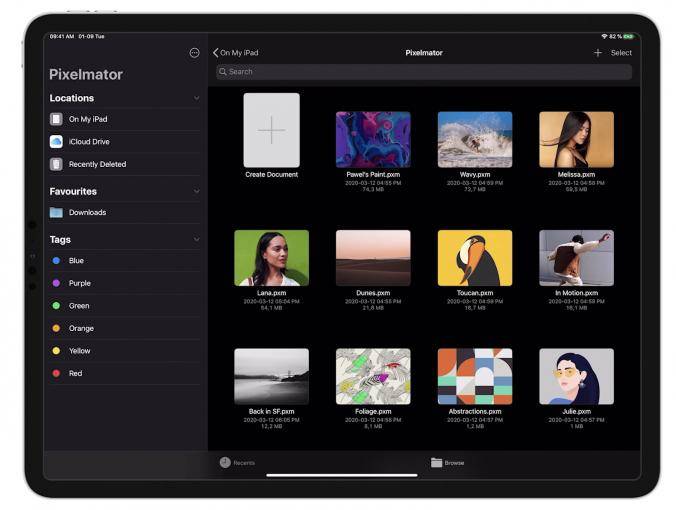Open the Wavy.pxm thumbnail
This screenshot has height=510, width=676.
[x=475, y=139]
